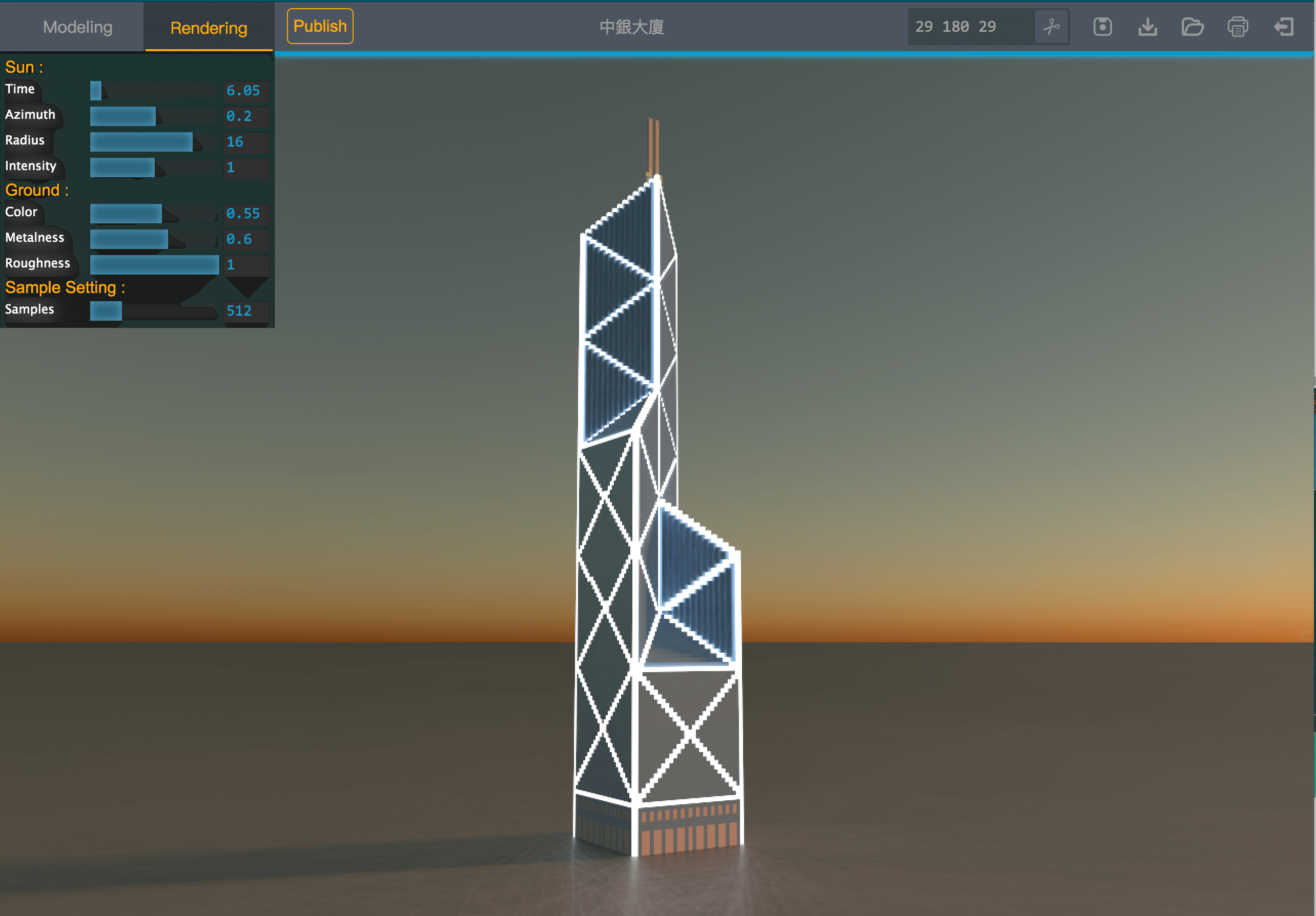The image size is (1316, 916).
Task: Click the exit/logout arrow icon
Action: (1283, 26)
